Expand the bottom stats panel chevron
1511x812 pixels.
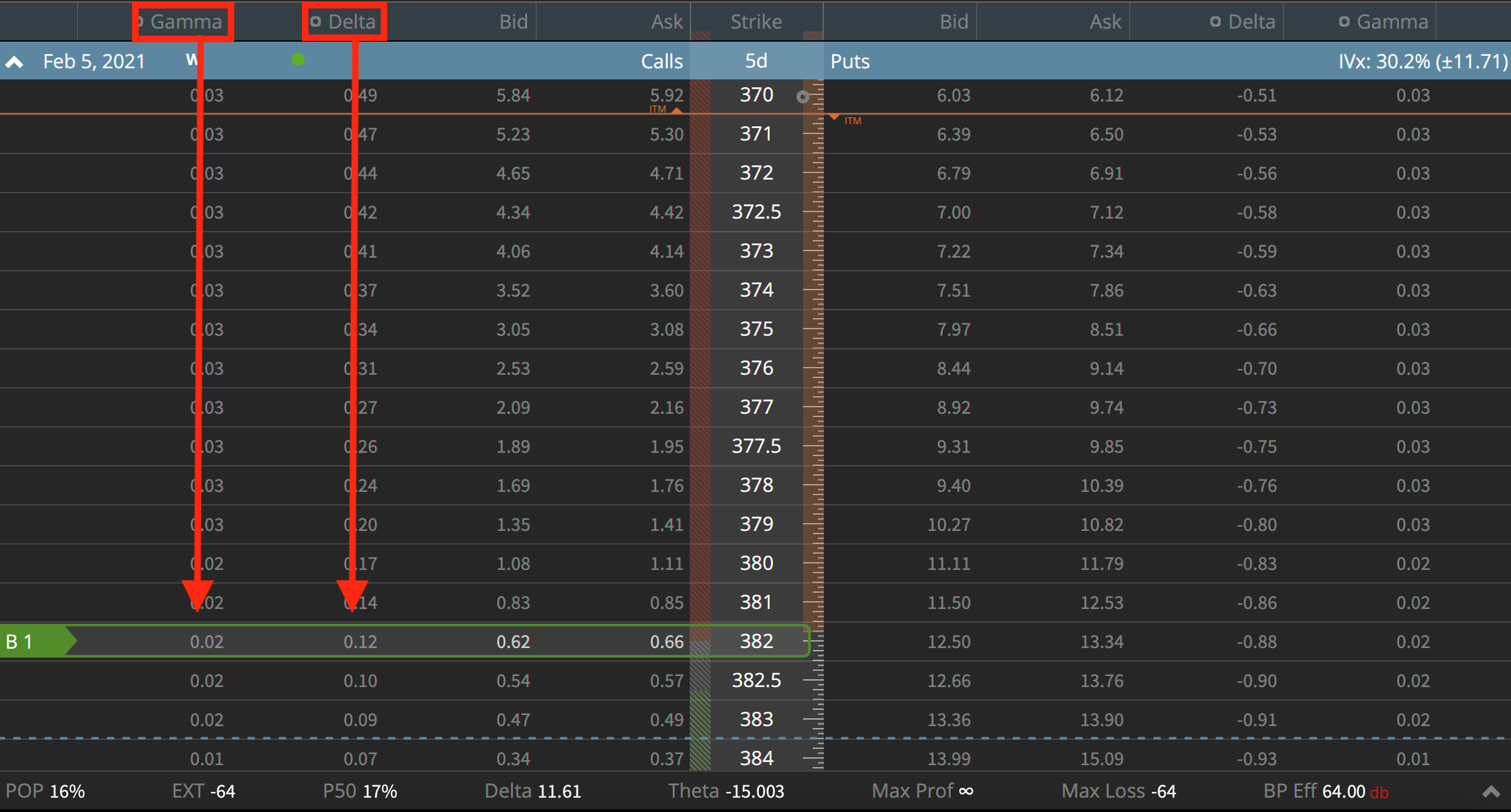coord(1491,792)
